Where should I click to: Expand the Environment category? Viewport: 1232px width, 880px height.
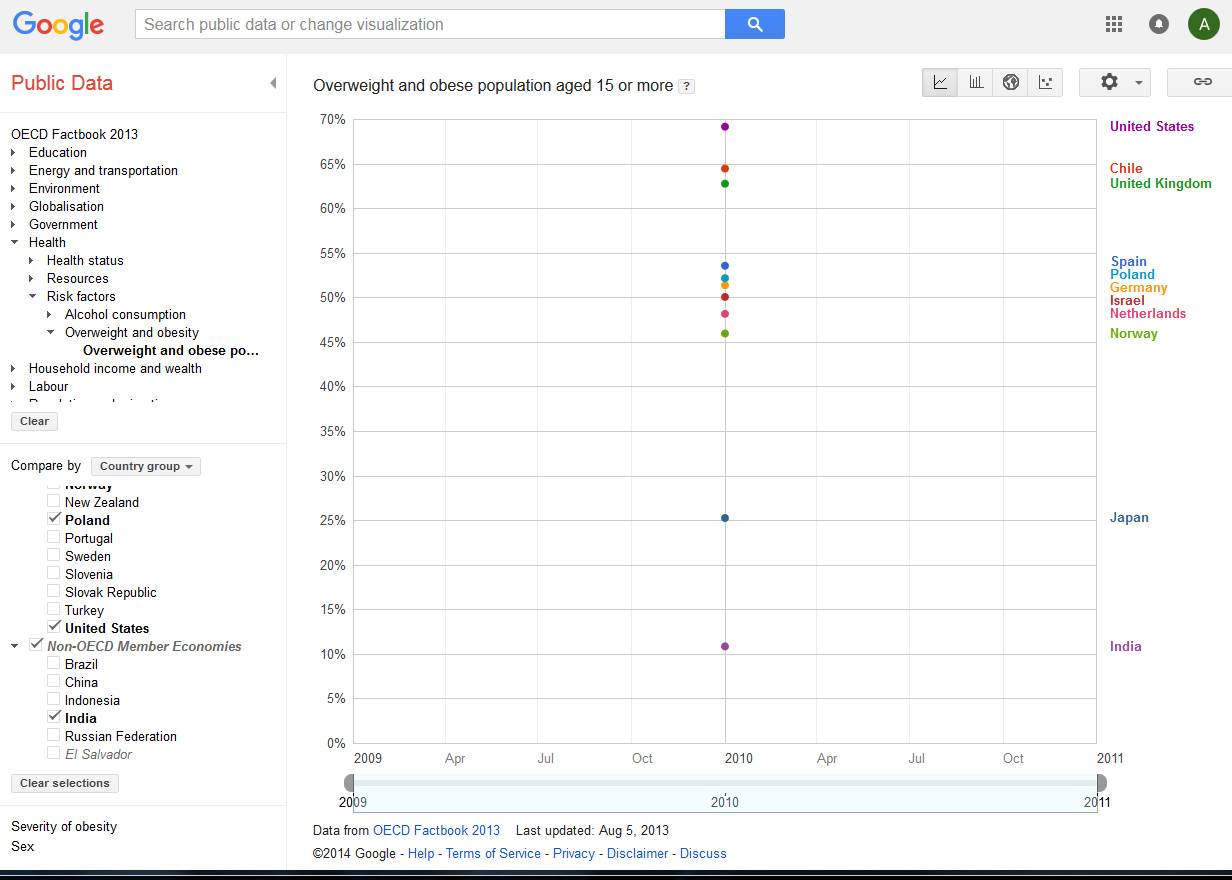click(x=14, y=188)
